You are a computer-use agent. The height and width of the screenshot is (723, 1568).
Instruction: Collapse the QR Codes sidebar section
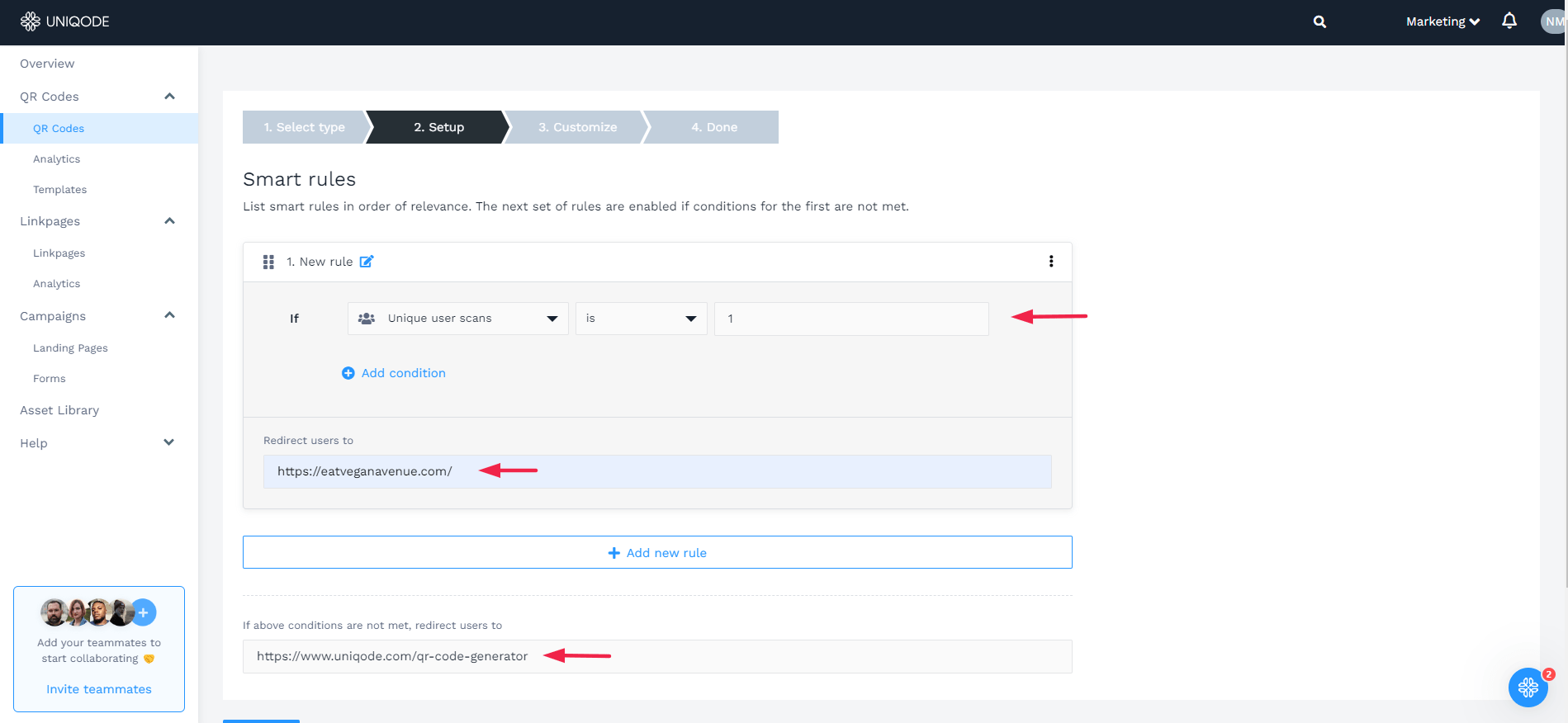tap(169, 97)
